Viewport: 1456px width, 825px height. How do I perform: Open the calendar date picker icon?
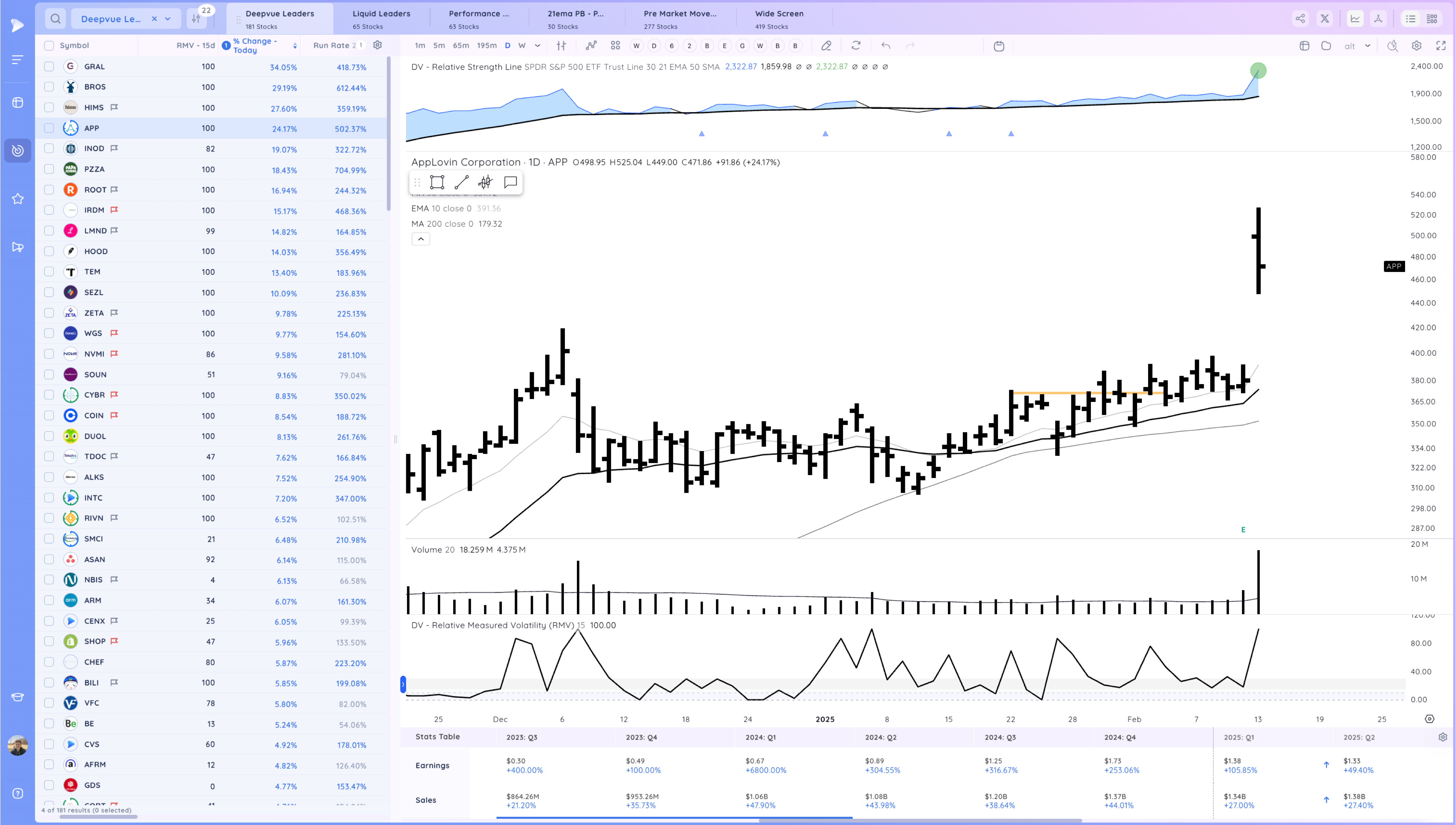coord(999,46)
